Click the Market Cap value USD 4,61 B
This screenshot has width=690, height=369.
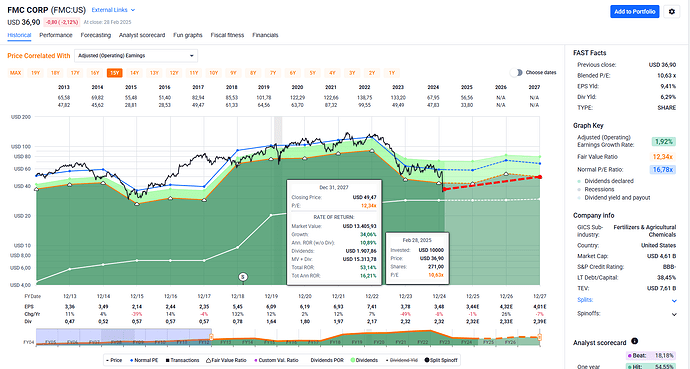coord(661,256)
